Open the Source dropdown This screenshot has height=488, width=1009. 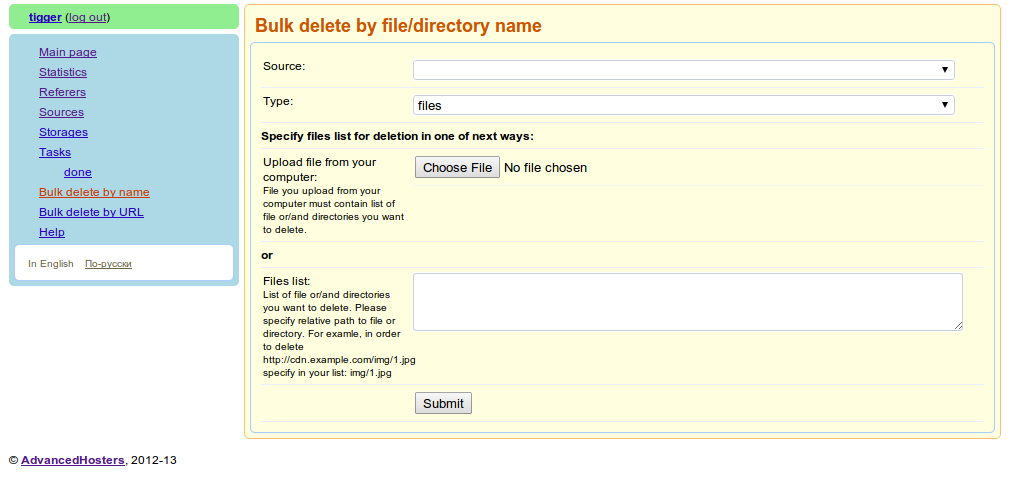point(683,70)
